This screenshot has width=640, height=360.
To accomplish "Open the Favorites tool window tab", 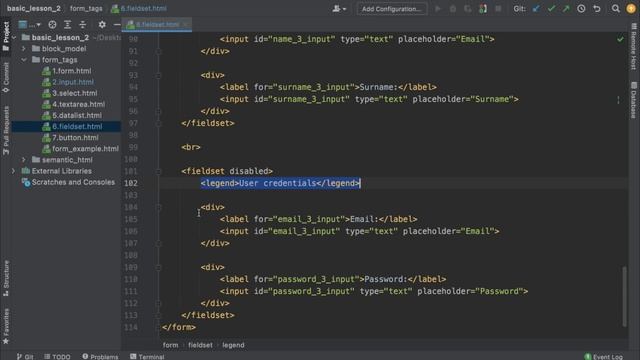I will tap(6, 327).
